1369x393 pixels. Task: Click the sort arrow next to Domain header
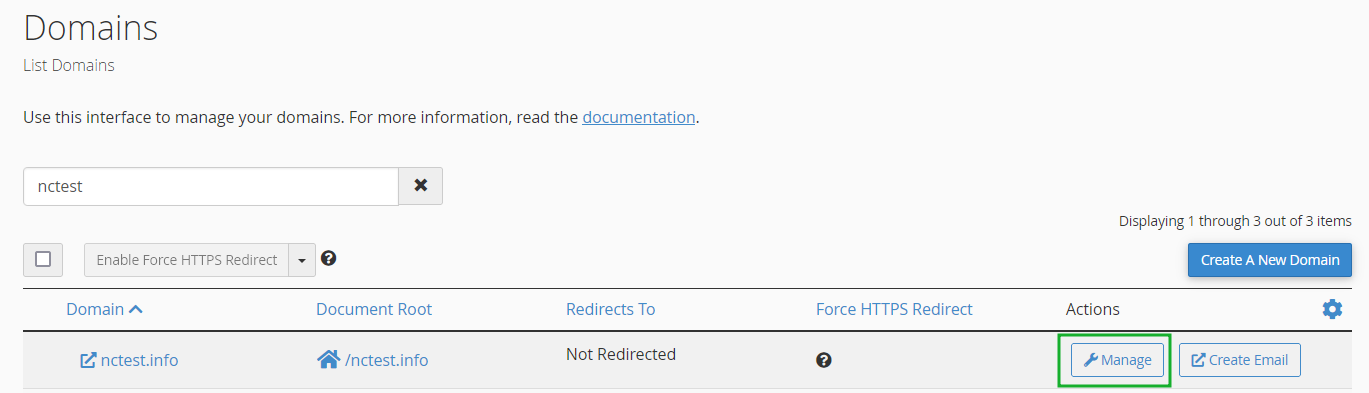click(x=136, y=310)
